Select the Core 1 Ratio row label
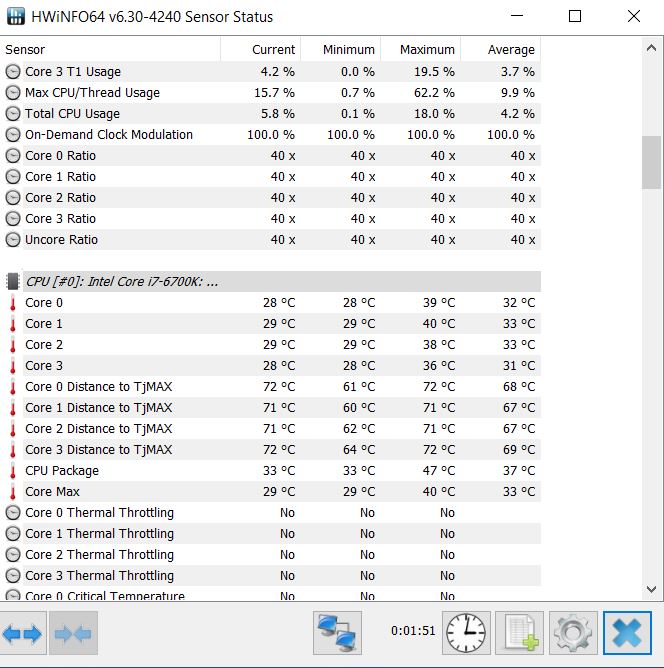 pos(60,176)
